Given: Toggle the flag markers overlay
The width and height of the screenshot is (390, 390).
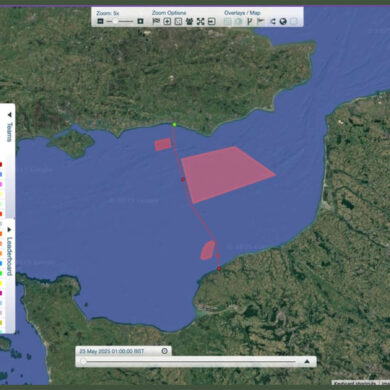Looking at the screenshot, I should pos(261,21).
